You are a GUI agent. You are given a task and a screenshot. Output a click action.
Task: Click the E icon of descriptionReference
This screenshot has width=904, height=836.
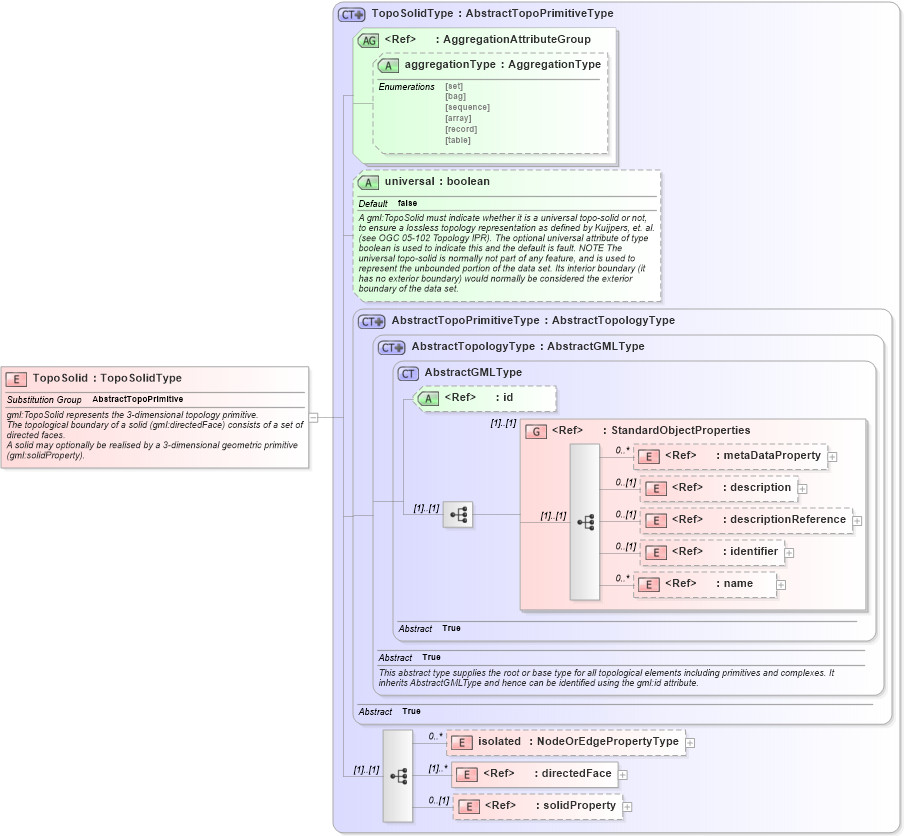(x=656, y=521)
